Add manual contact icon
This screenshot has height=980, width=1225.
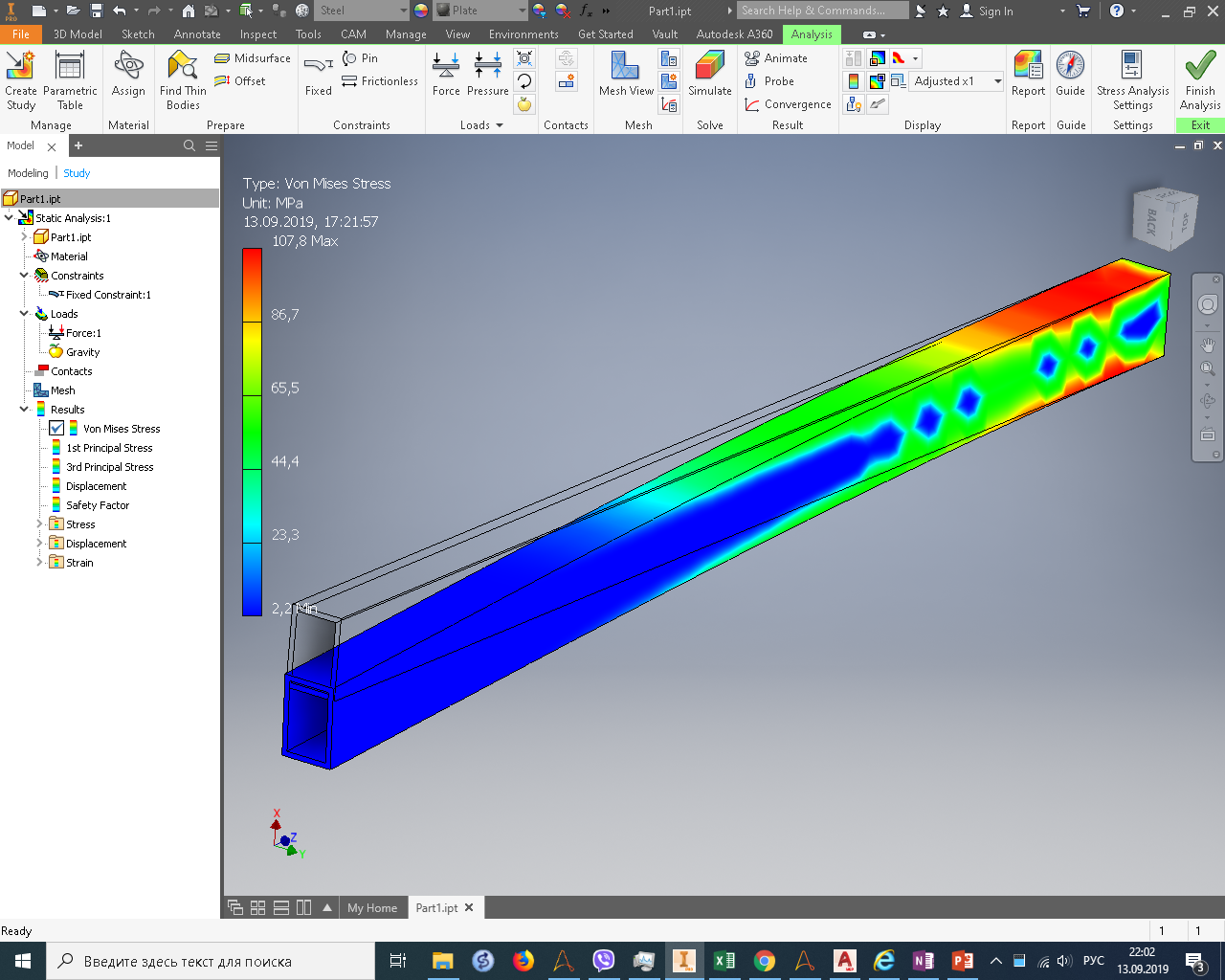(x=567, y=81)
